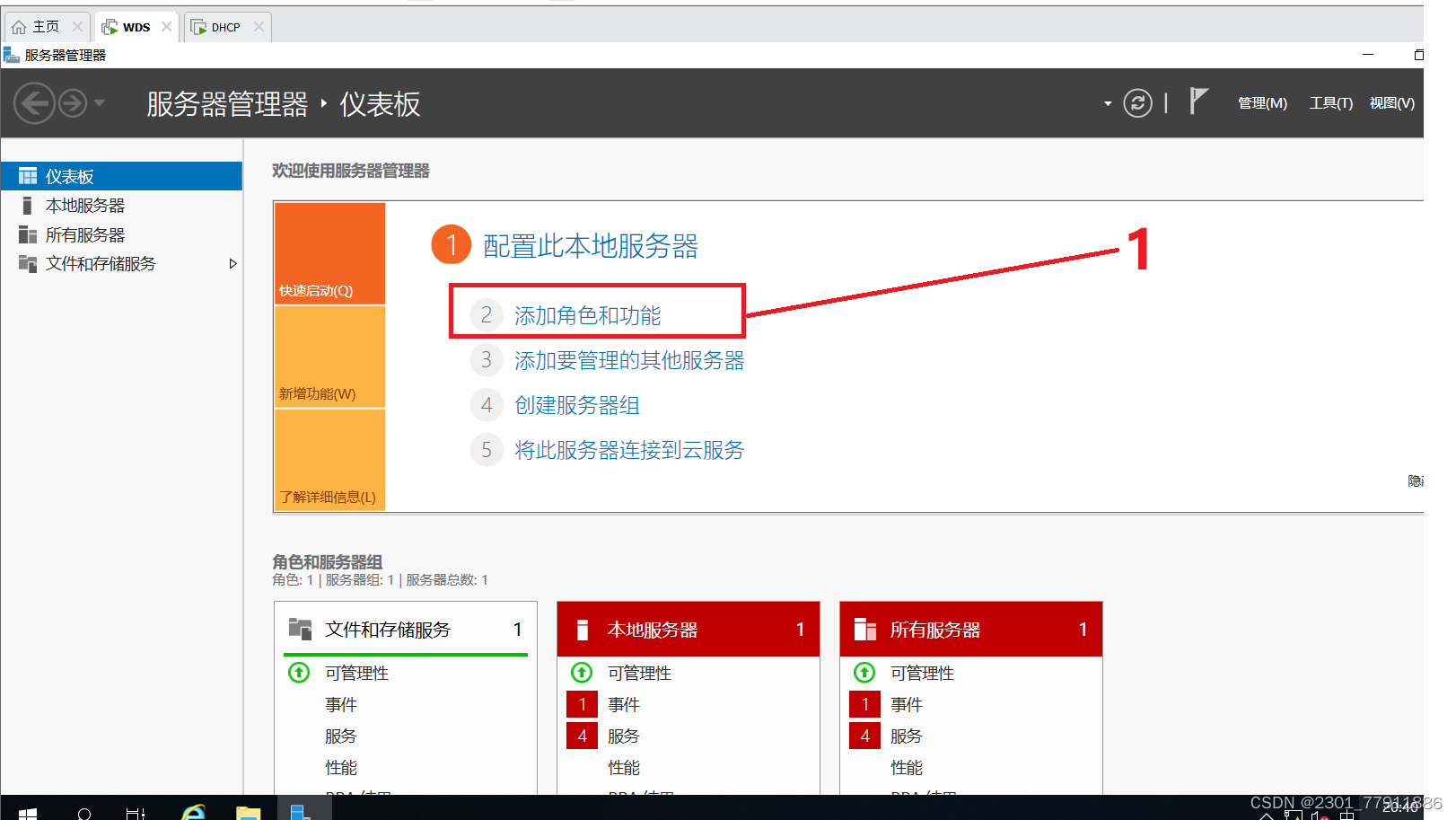
Task: Click 可管理性 status icon in 所有服务器 tile
Action: 864,672
